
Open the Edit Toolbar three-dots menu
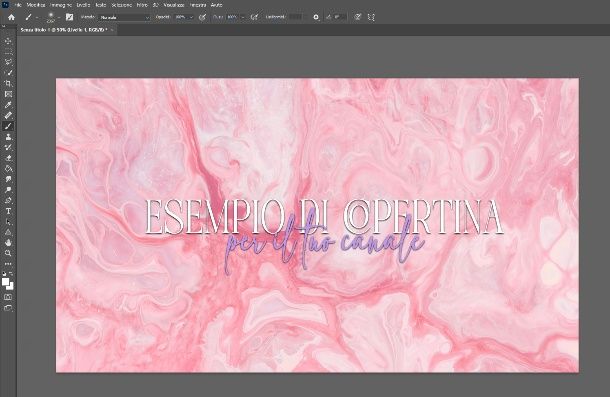click(8, 263)
